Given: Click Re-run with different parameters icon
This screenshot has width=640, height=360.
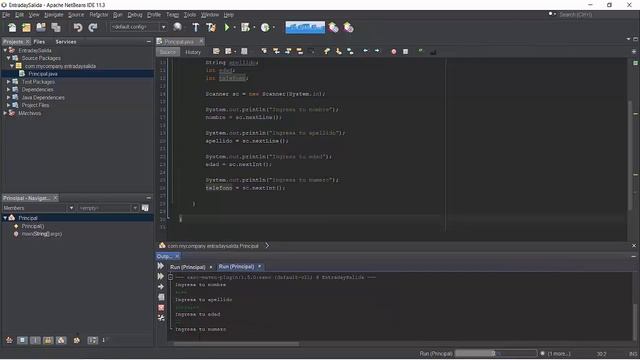Looking at the screenshot, I should 161,276.
